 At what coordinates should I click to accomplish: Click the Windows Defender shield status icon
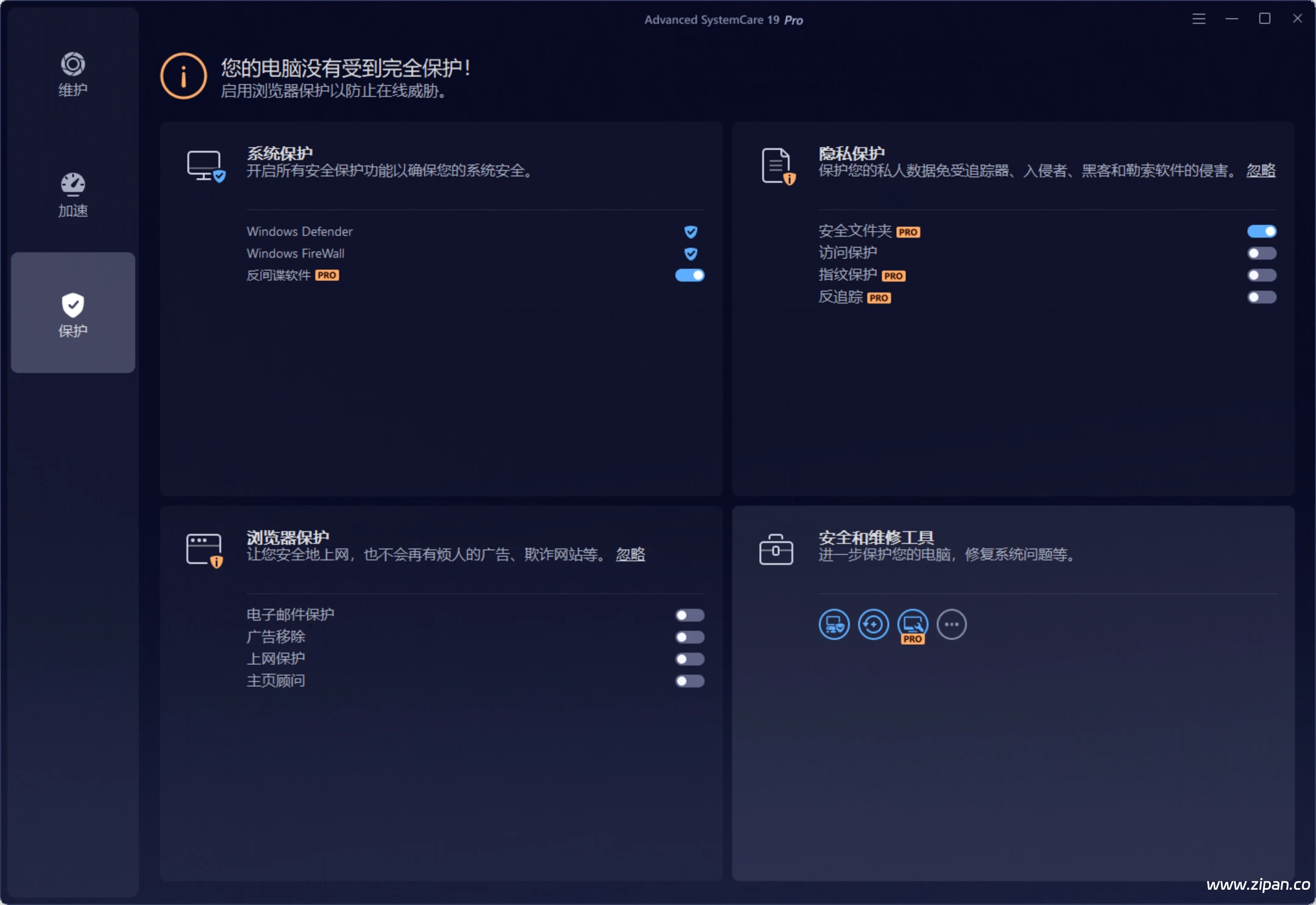(x=690, y=232)
